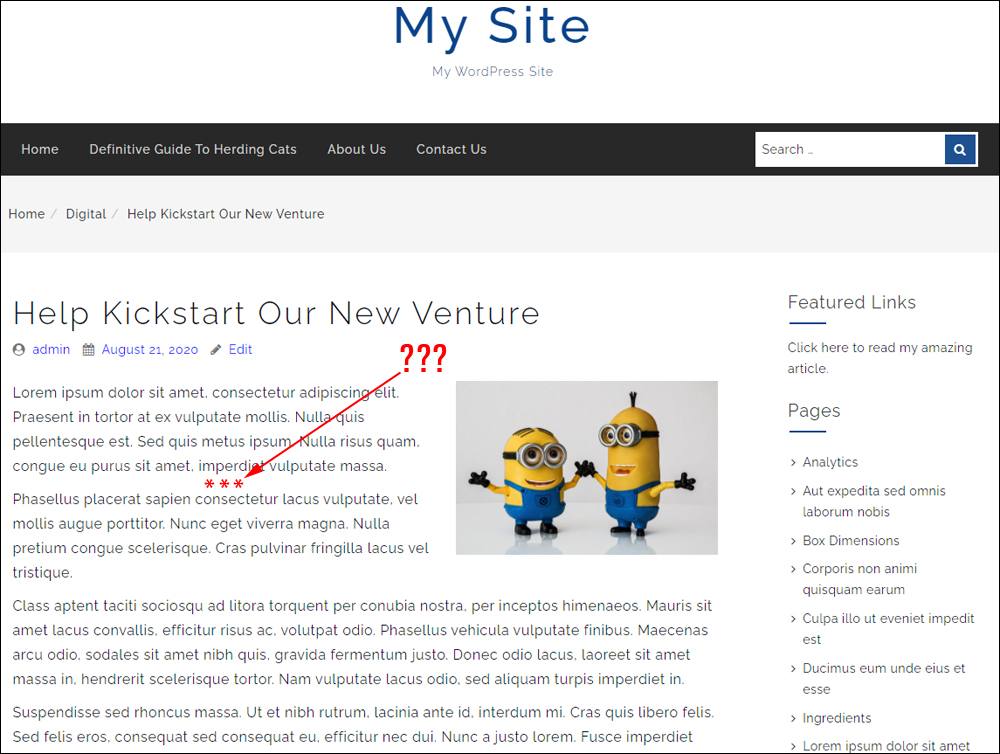This screenshot has height=754, width=1000.
Task: Click the calendar icon next to the date
Action: click(x=89, y=350)
